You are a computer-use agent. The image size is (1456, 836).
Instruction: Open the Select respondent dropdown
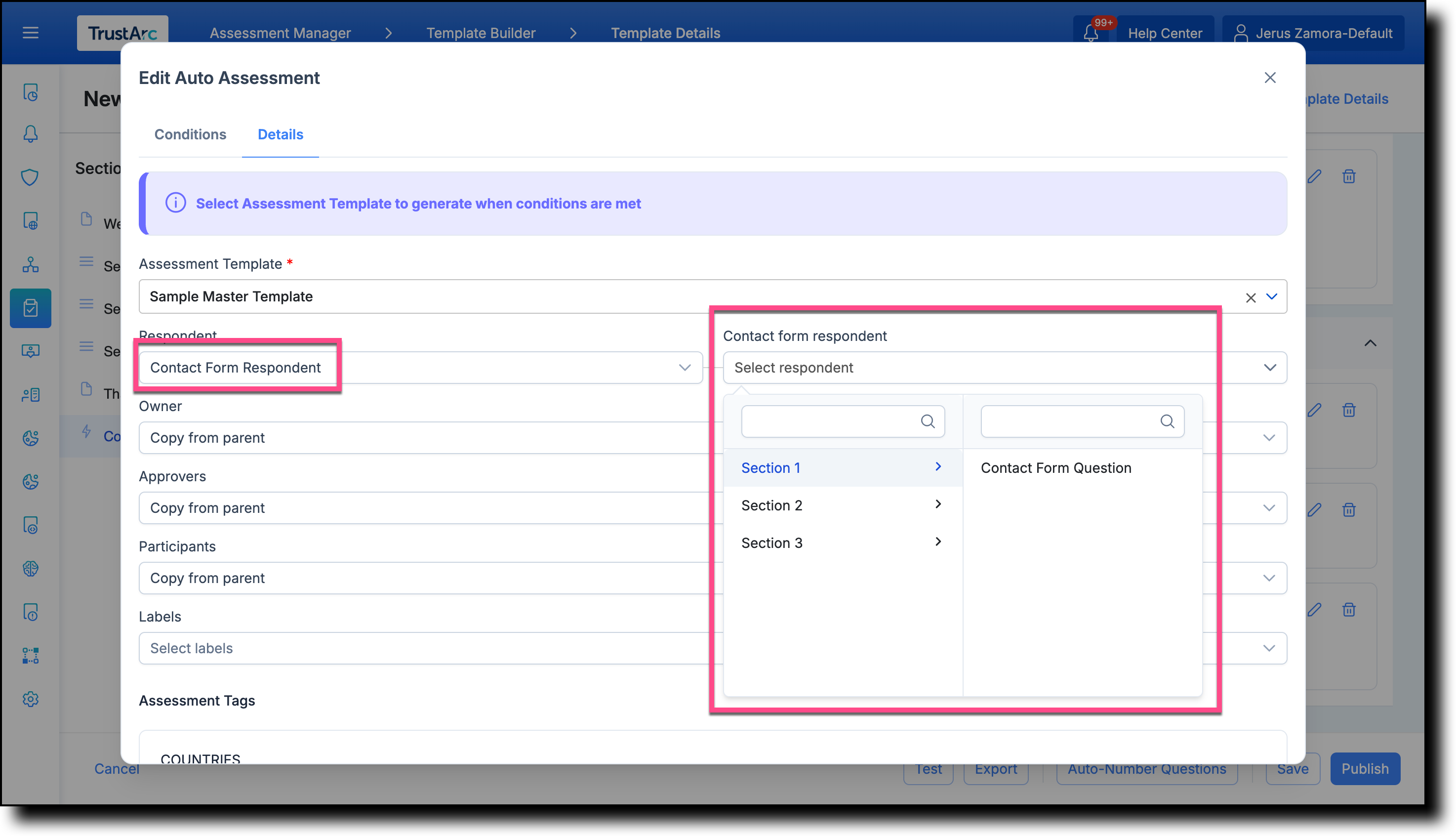click(x=1005, y=368)
